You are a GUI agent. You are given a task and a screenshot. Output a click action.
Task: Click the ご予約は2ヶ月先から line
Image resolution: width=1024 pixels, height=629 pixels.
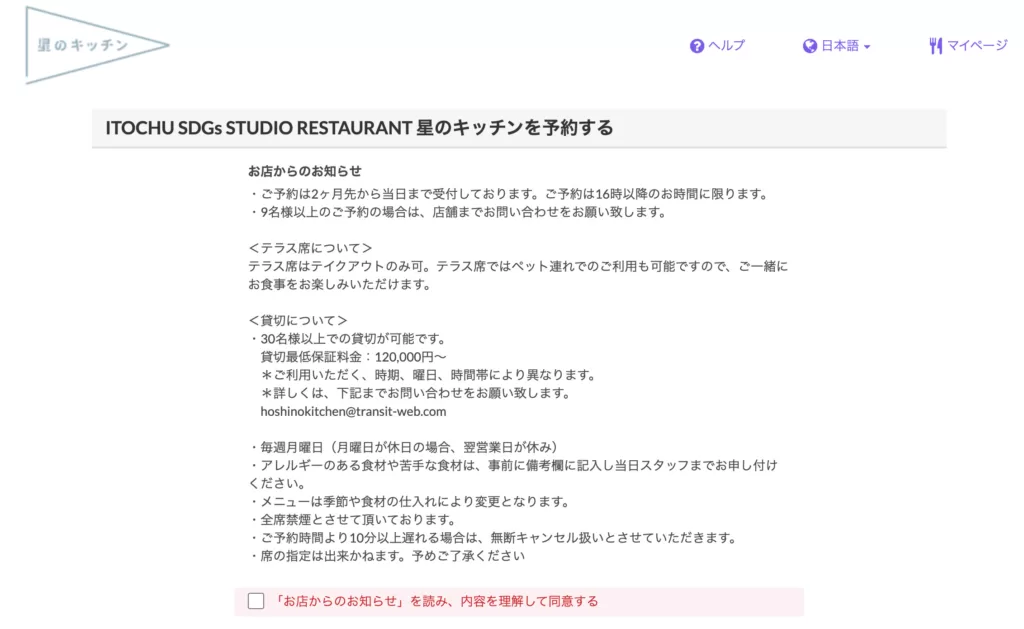click(x=509, y=194)
